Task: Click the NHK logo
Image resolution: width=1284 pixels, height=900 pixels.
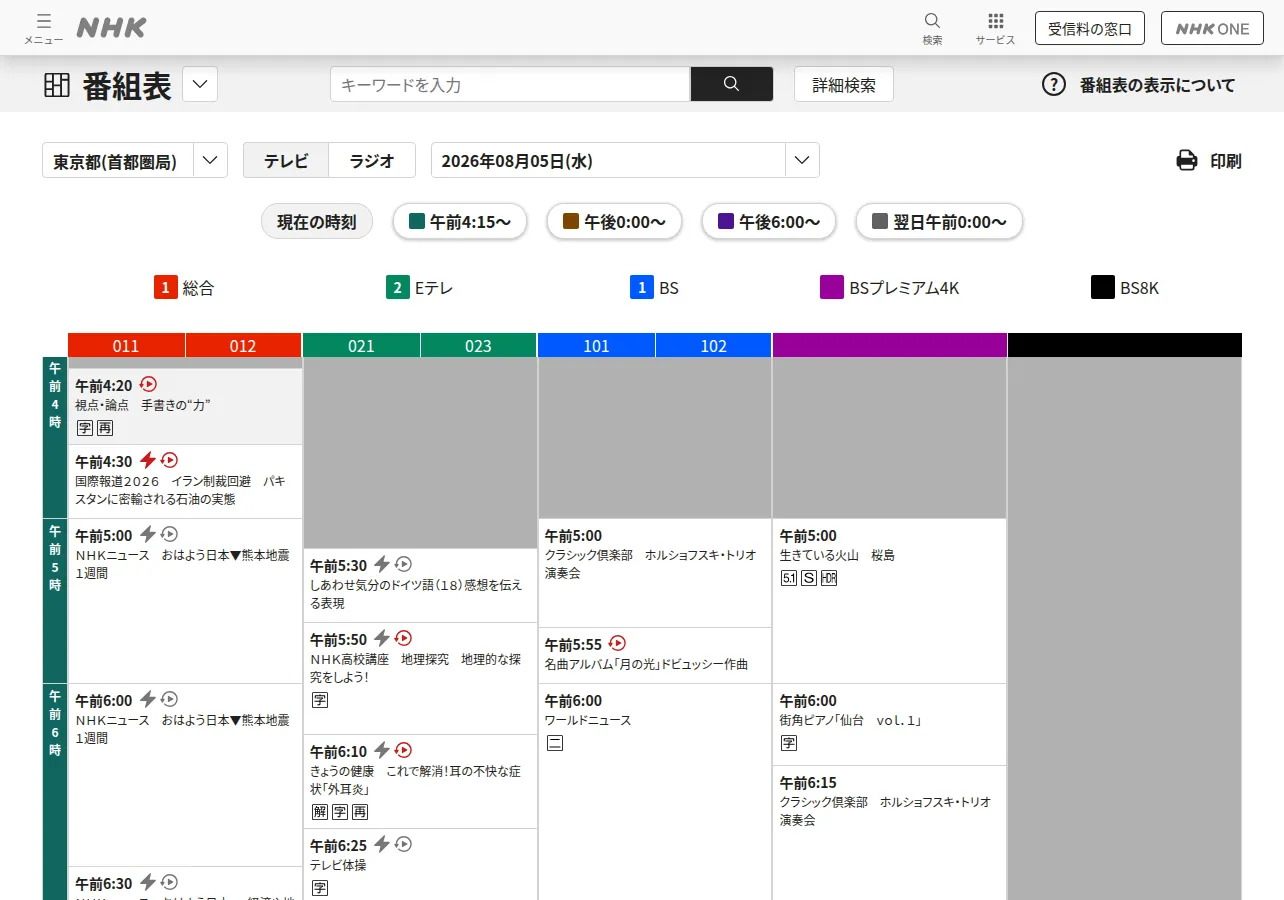Action: point(111,28)
